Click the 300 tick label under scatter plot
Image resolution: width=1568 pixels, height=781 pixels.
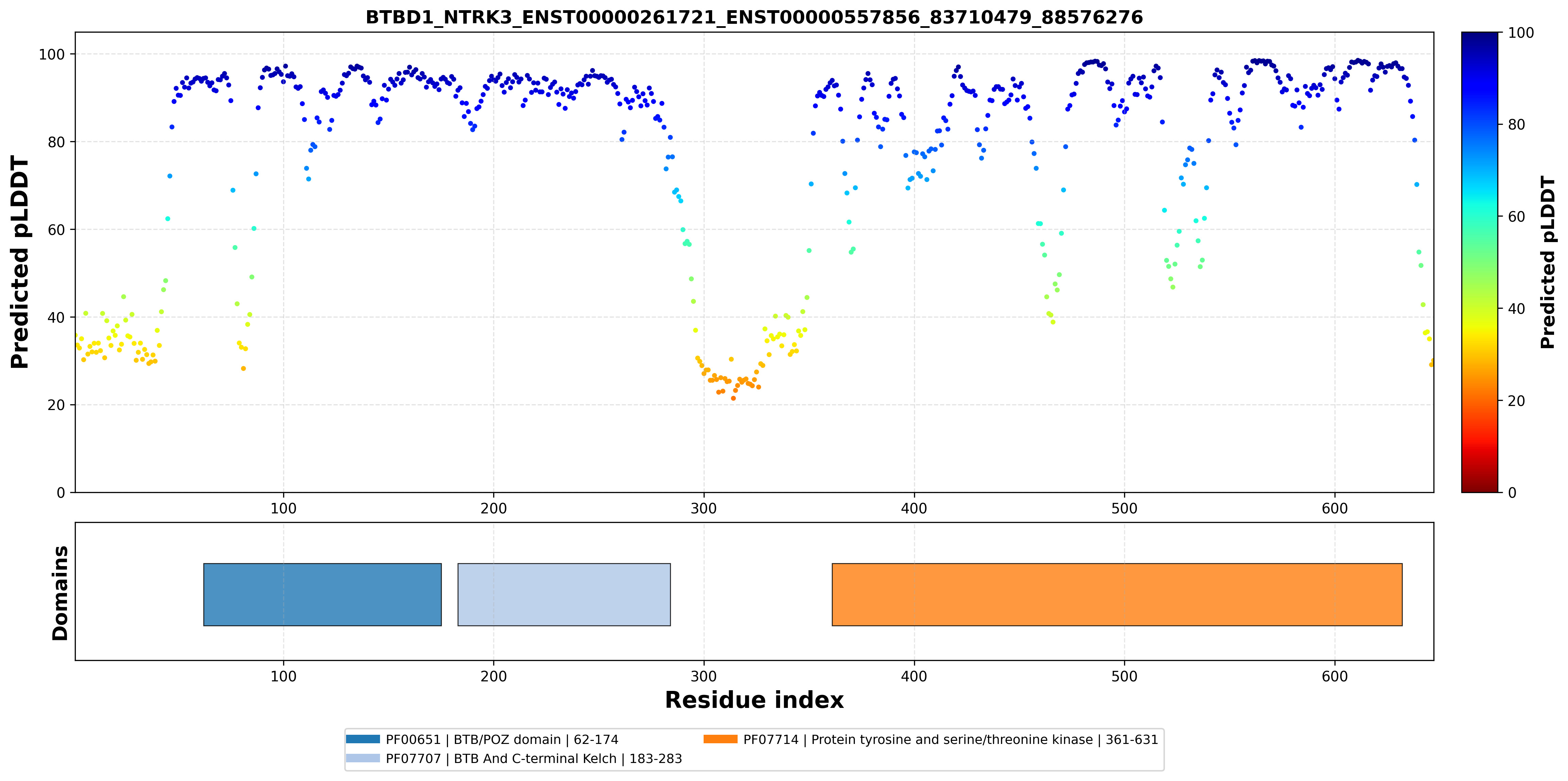(x=704, y=508)
